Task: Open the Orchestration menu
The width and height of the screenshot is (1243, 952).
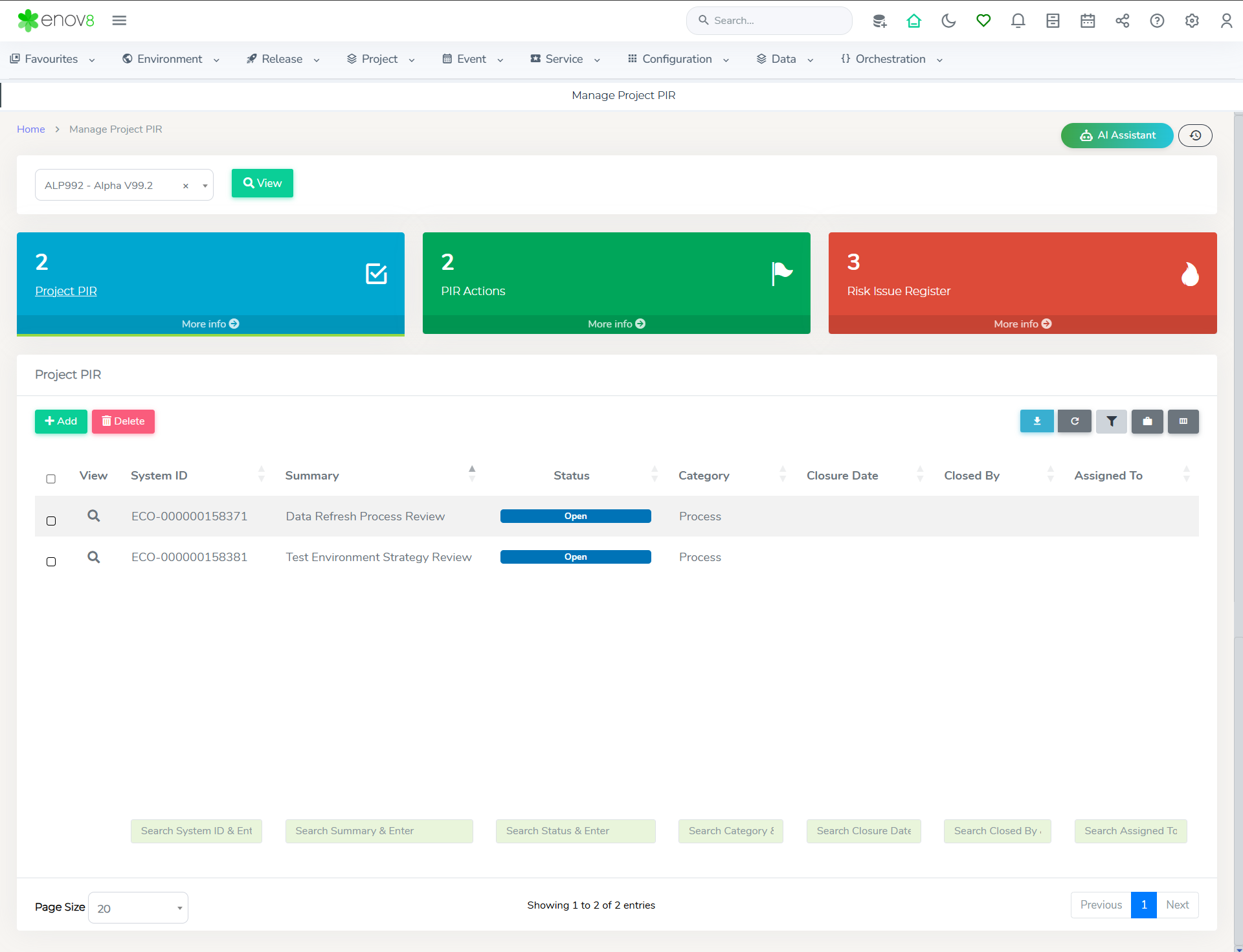Action: point(891,59)
